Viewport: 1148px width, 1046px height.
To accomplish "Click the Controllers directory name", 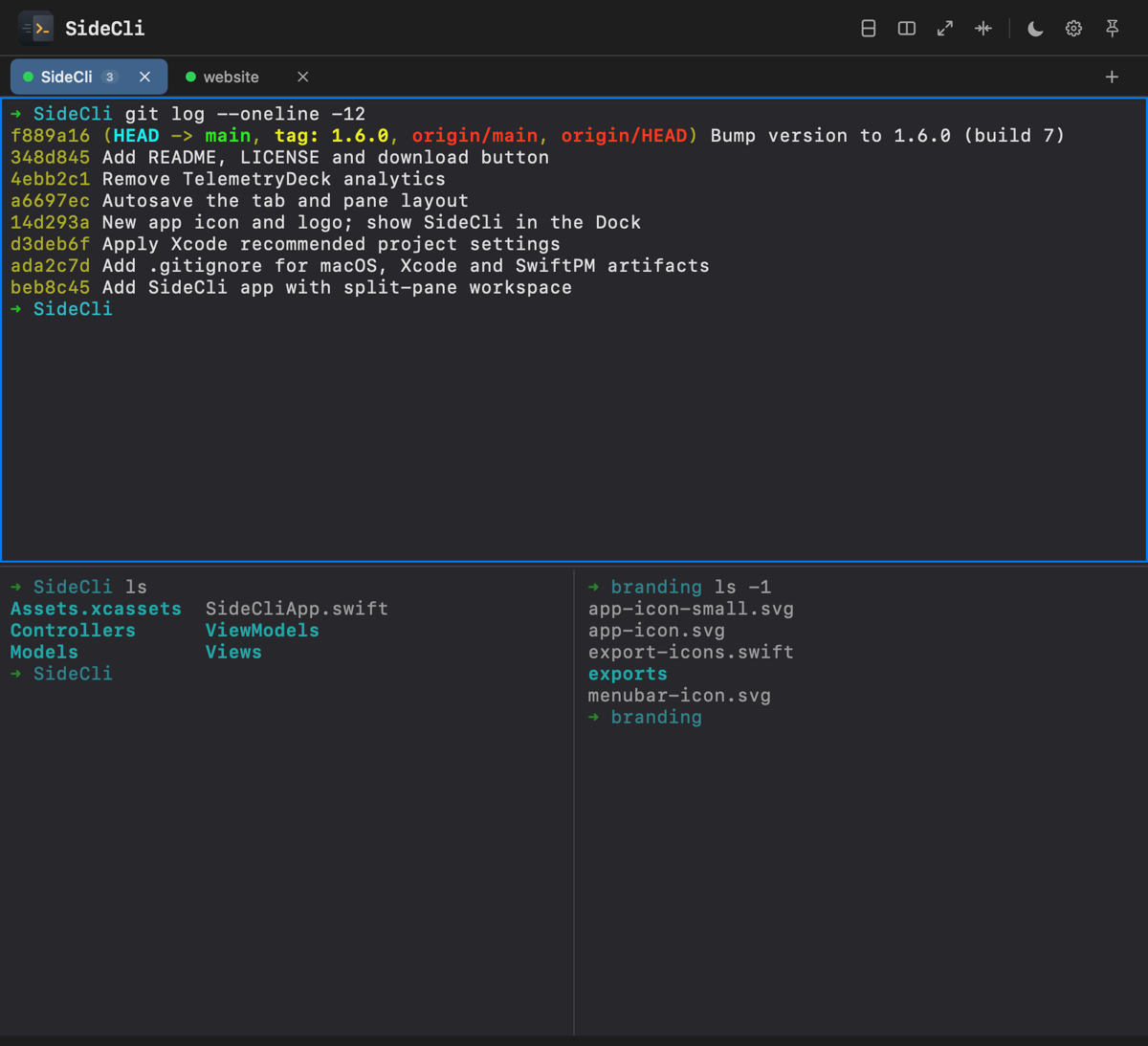I will [x=73, y=631].
